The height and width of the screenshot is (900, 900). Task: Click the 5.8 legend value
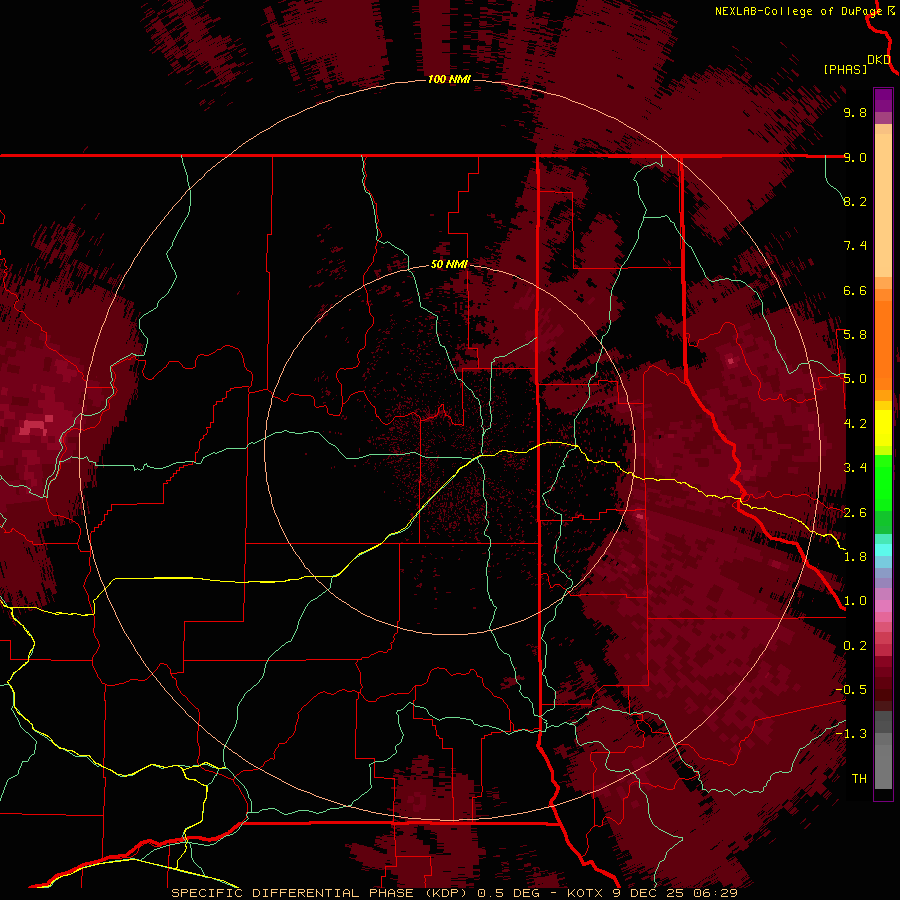[855, 335]
